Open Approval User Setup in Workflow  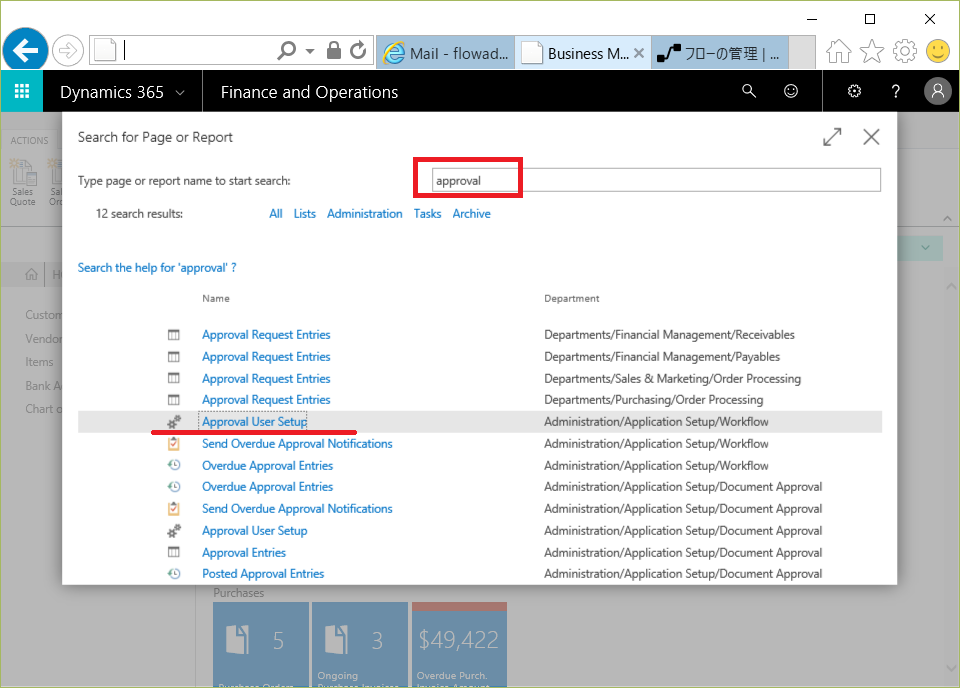[x=255, y=422]
